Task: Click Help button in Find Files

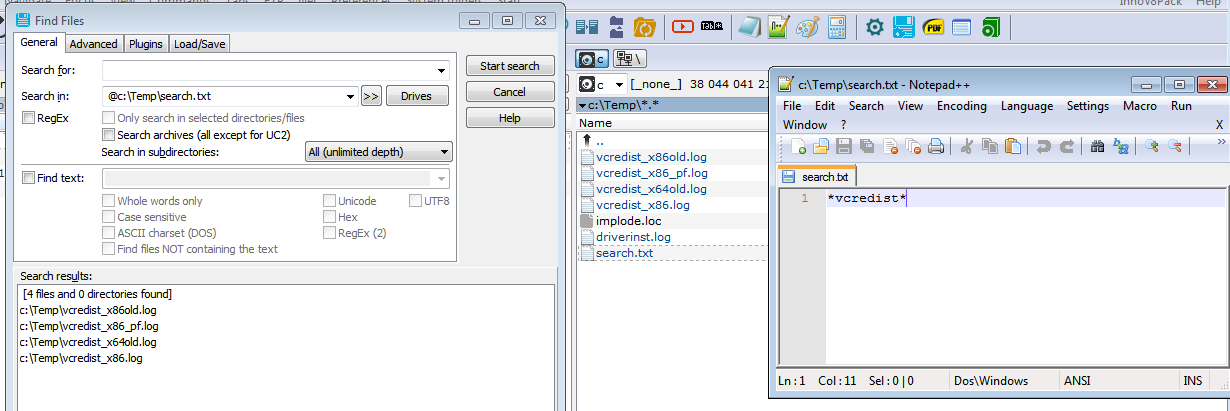Action: pos(510,118)
